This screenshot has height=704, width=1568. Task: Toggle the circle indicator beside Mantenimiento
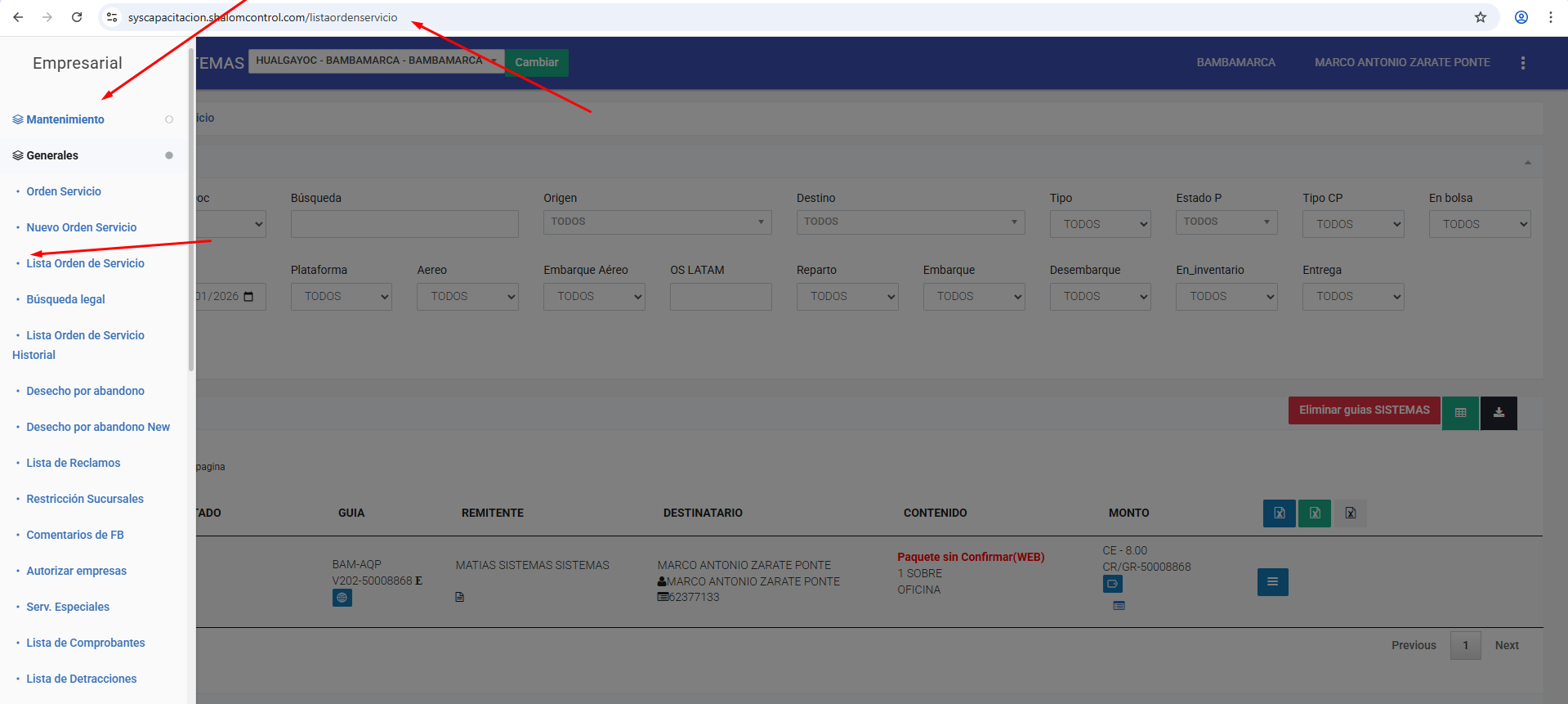coord(169,119)
